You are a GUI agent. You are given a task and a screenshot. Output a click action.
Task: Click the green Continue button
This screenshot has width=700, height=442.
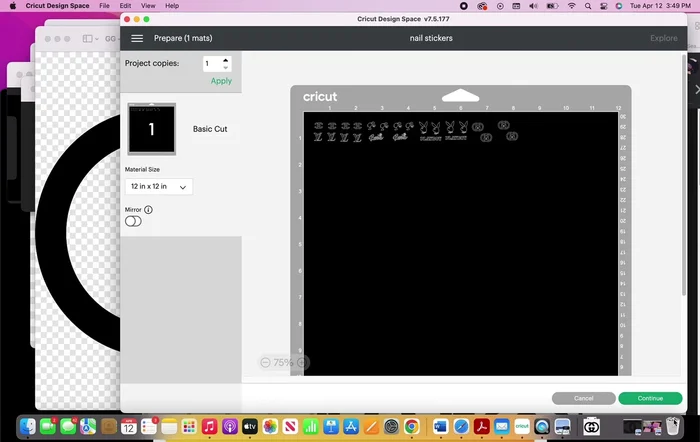coord(650,398)
